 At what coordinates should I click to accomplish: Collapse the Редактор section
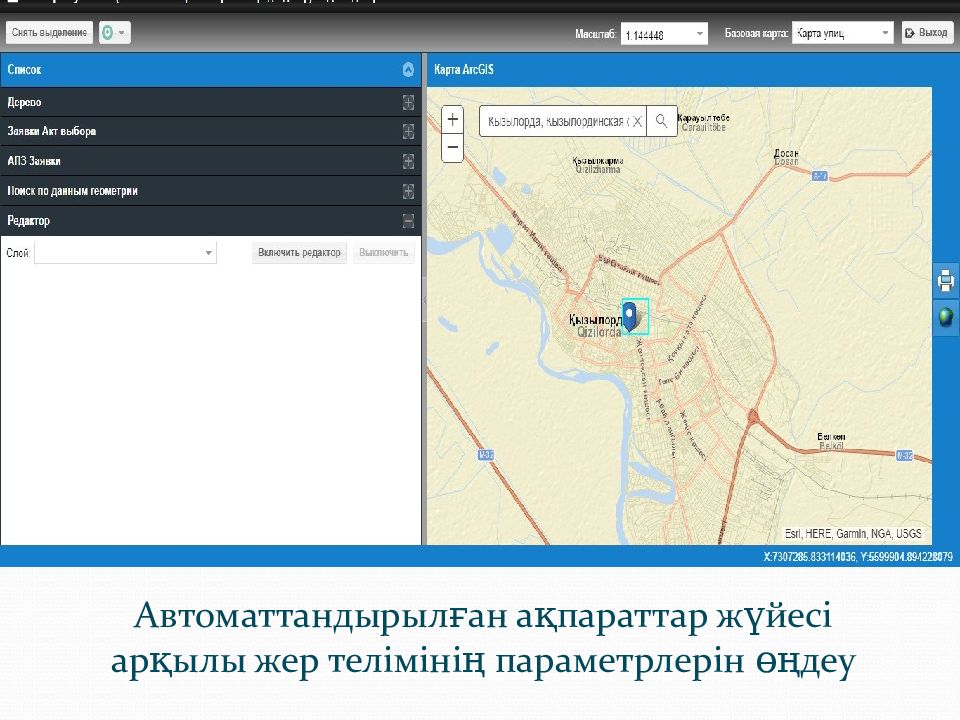point(408,220)
